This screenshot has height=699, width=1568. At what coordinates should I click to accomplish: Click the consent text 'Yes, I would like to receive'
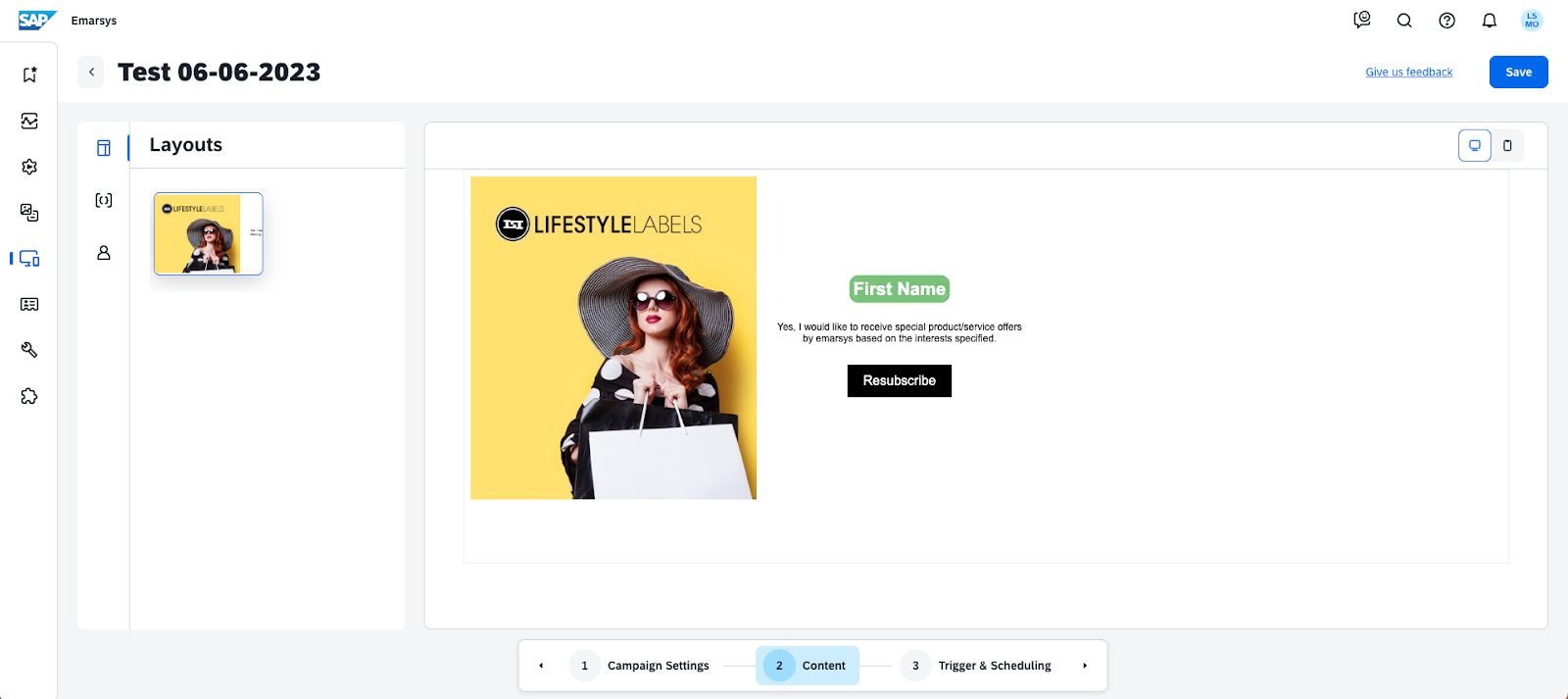900,332
